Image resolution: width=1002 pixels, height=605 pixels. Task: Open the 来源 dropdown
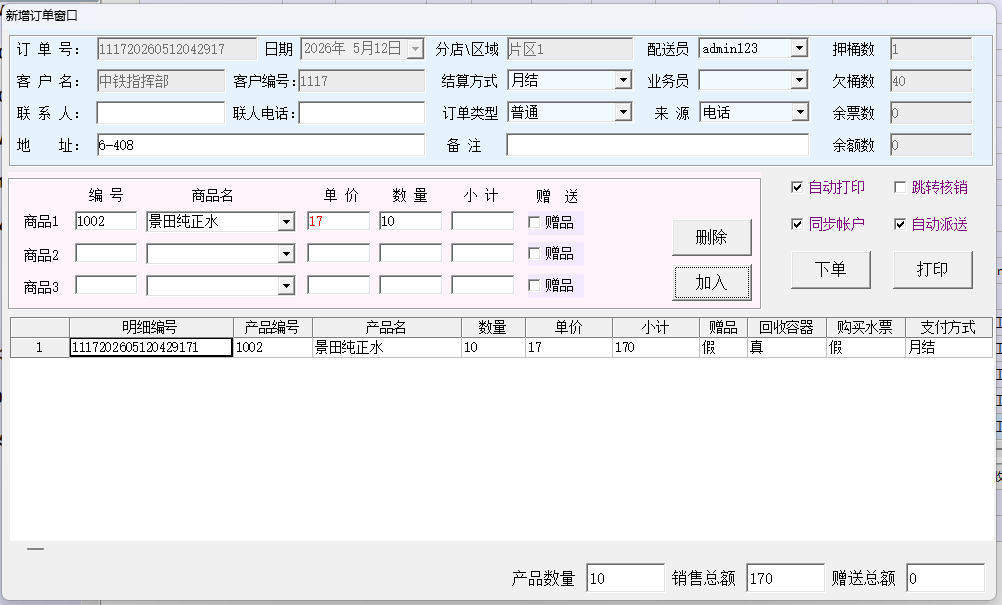pos(799,112)
